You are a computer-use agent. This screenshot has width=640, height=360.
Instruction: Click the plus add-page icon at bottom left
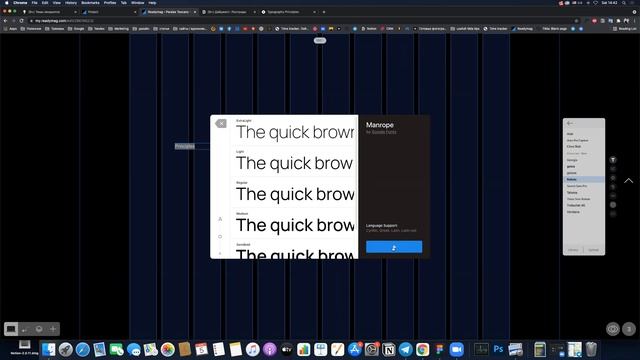(x=53, y=329)
